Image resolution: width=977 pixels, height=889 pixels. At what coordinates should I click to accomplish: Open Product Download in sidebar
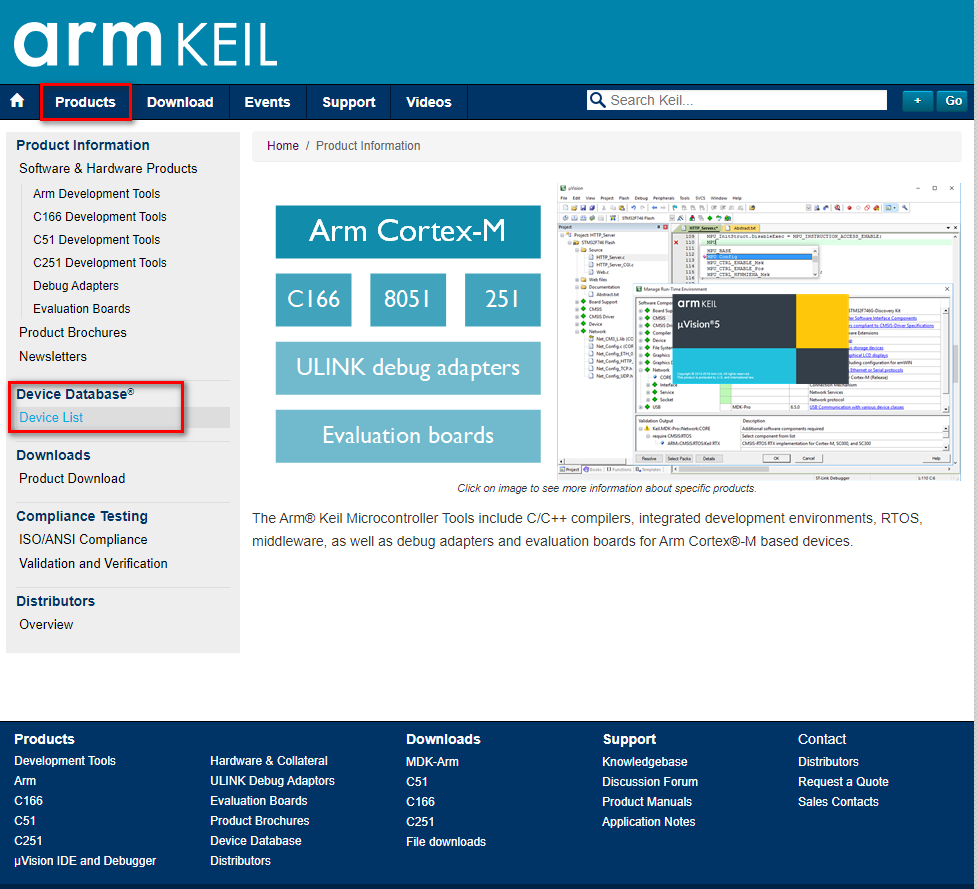[x=72, y=479]
